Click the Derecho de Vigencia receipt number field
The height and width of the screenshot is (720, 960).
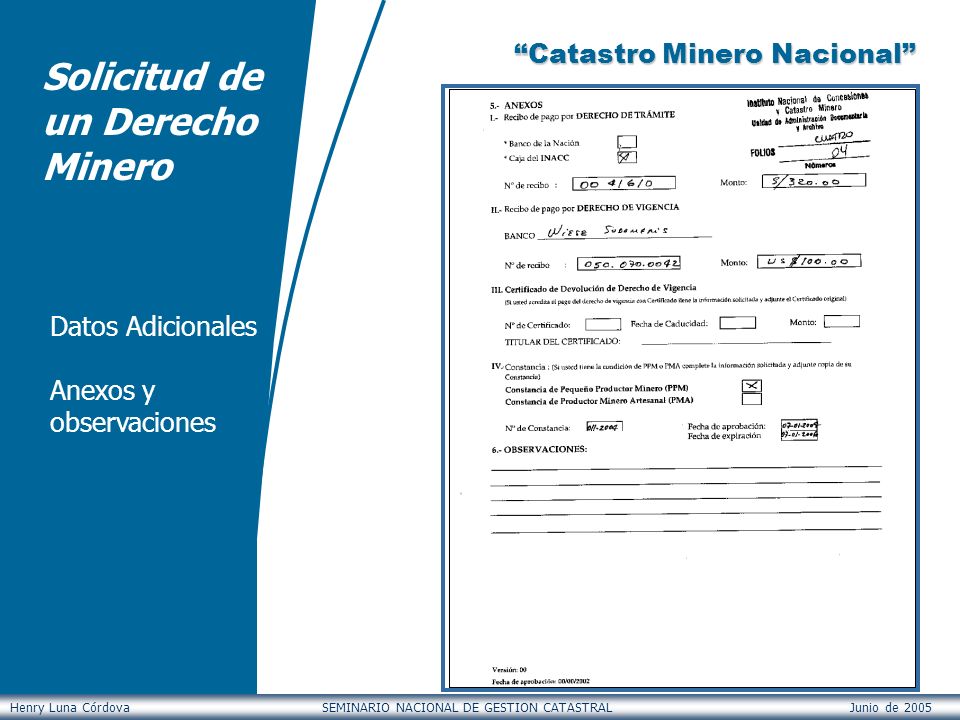pos(629,264)
